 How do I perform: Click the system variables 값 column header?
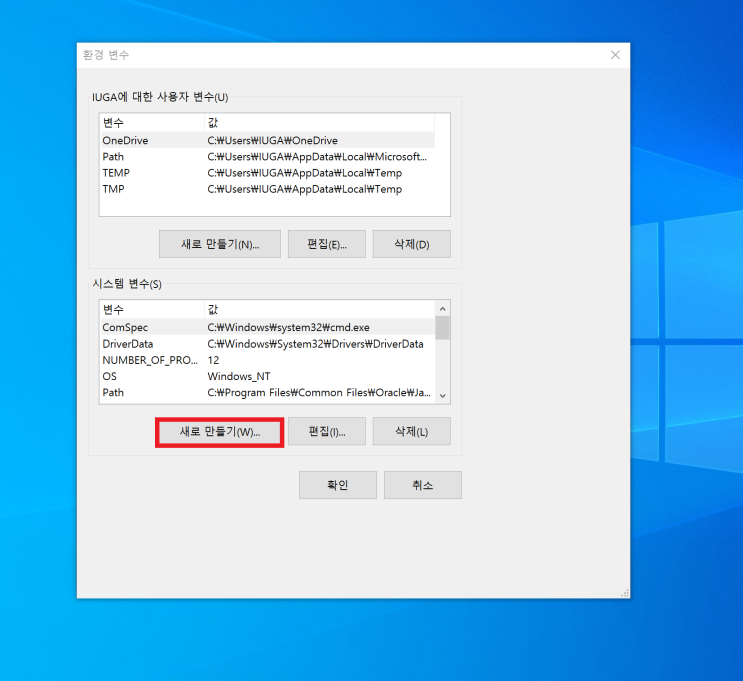point(320,309)
